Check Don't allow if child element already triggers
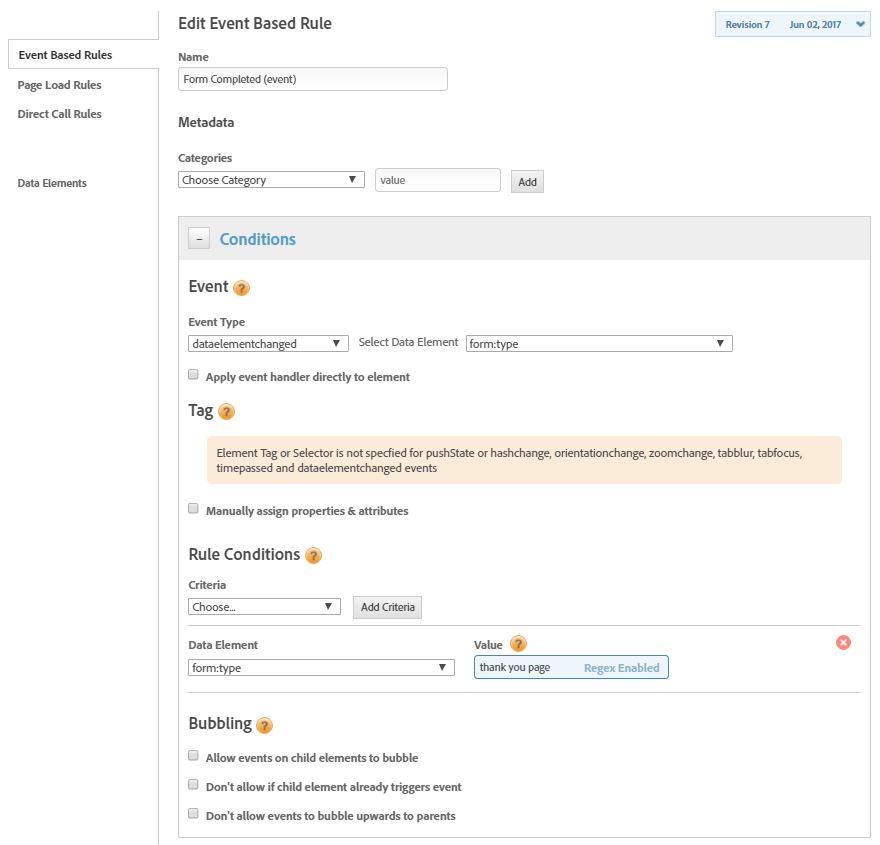 (194, 786)
